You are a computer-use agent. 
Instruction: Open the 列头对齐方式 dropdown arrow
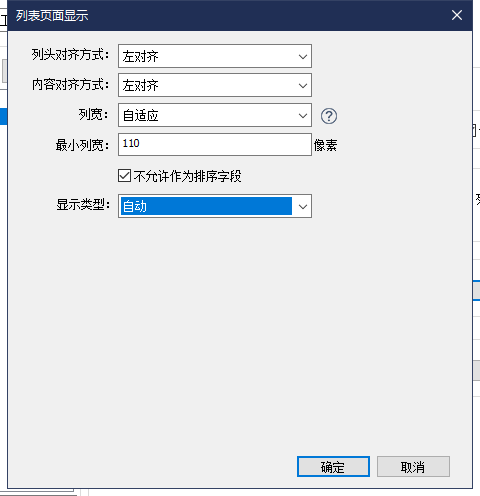[303, 56]
